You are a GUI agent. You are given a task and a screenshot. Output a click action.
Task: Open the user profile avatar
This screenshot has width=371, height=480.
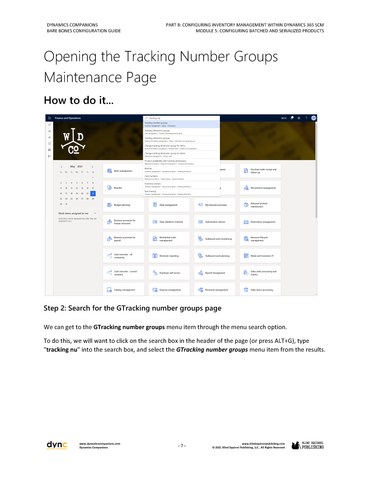(313, 118)
